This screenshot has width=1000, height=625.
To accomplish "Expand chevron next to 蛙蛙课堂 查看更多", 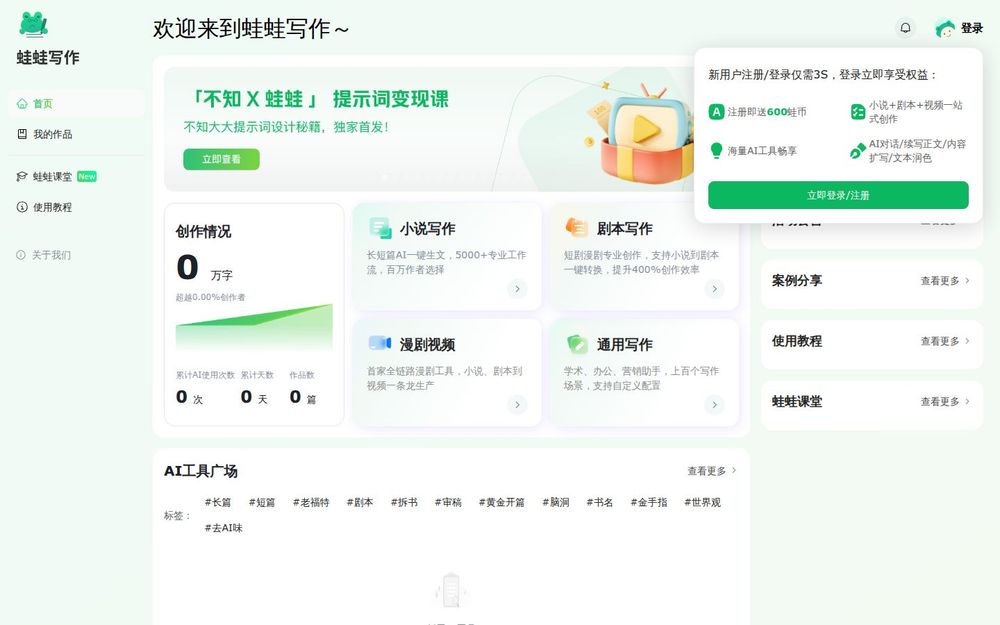I will click(967, 401).
